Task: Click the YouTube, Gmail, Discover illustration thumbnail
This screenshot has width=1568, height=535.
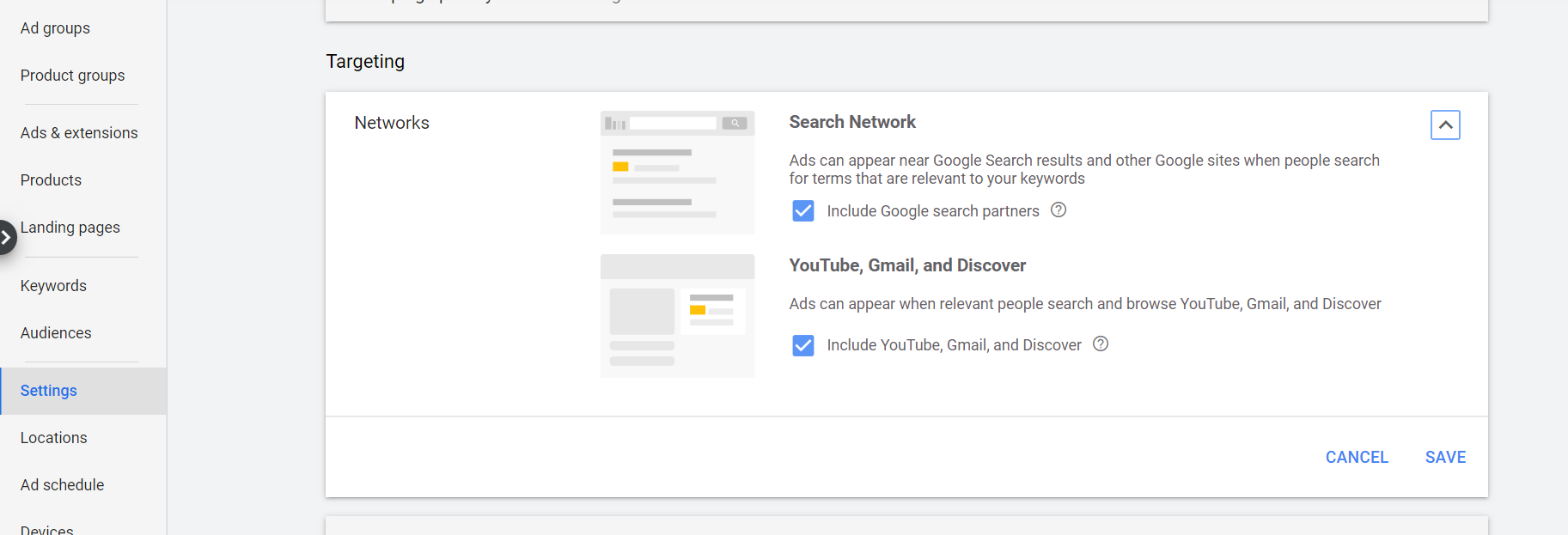Action: (677, 316)
